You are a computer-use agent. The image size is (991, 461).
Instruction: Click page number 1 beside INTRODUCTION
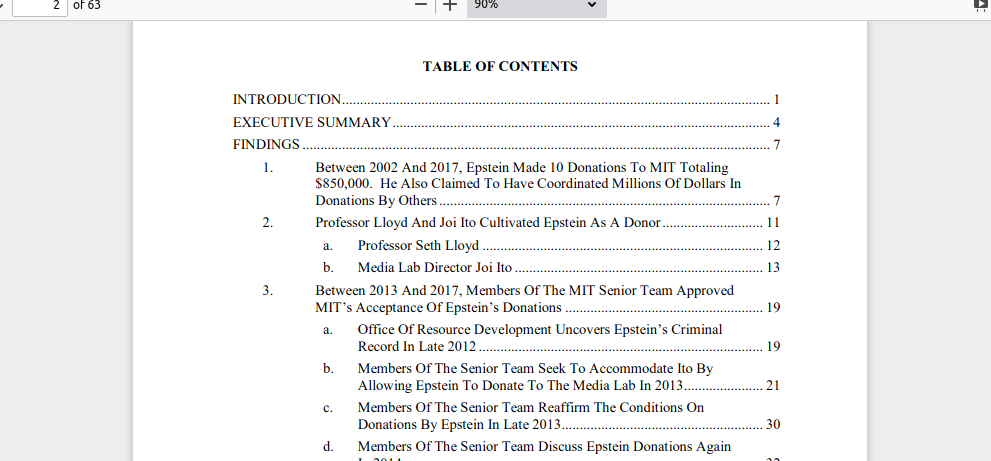777,100
